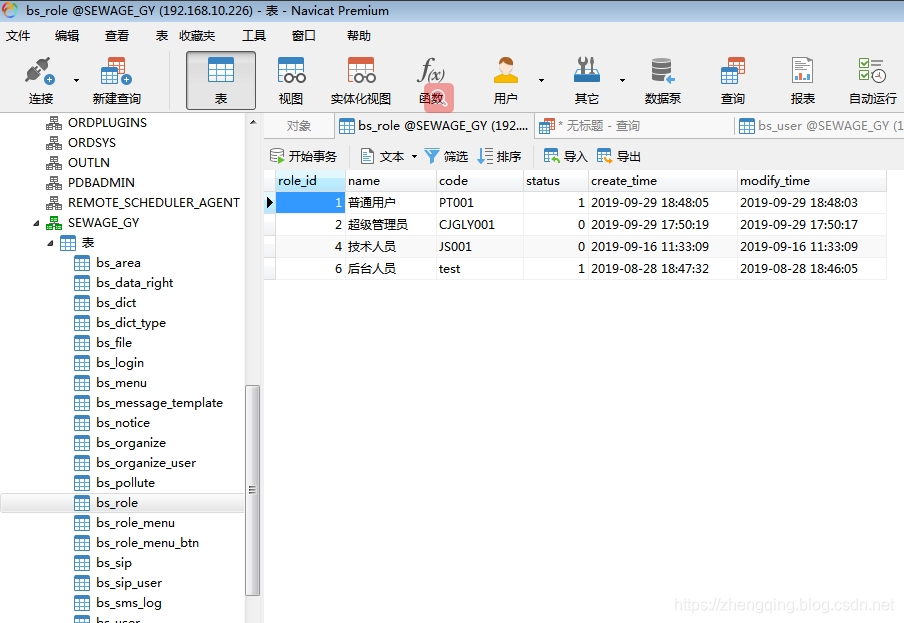The image size is (904, 623).
Task: Click the Navicat logo in the title bar
Action: (x=10, y=10)
